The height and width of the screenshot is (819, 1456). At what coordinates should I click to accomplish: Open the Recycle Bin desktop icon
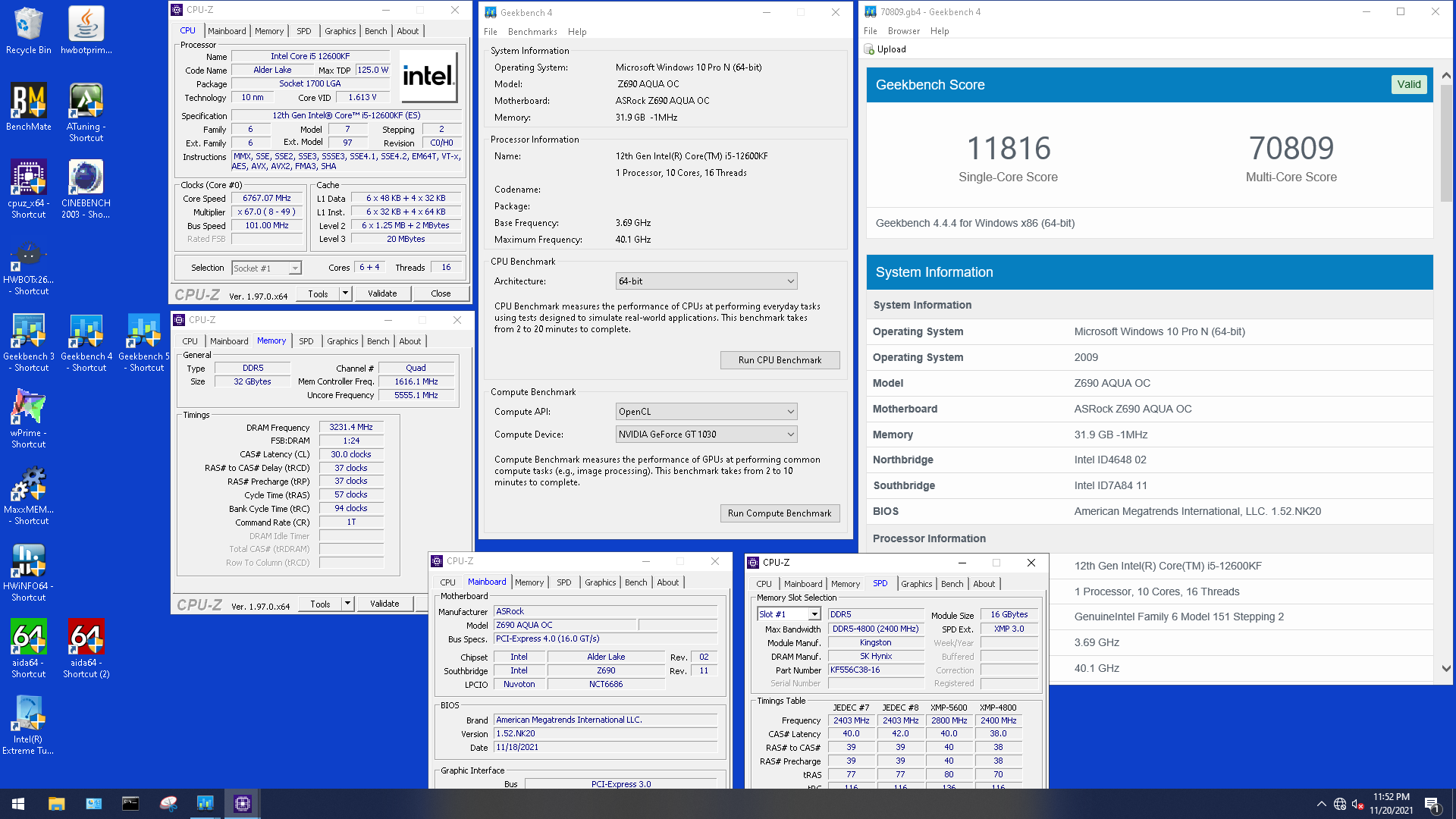[28, 30]
